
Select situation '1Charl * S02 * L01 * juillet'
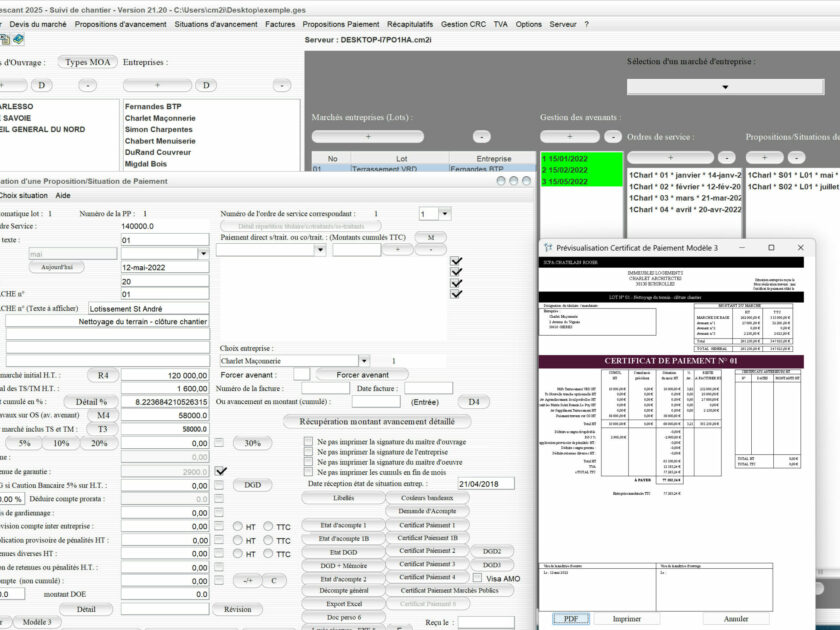(x=793, y=186)
